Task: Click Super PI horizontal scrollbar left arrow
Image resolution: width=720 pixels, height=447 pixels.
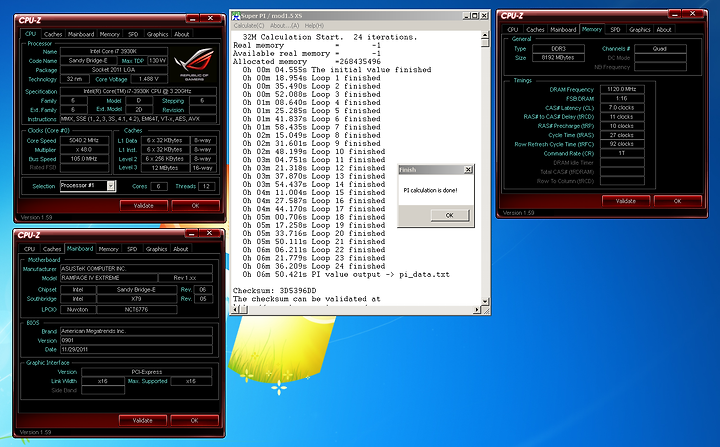Action: click(x=233, y=310)
